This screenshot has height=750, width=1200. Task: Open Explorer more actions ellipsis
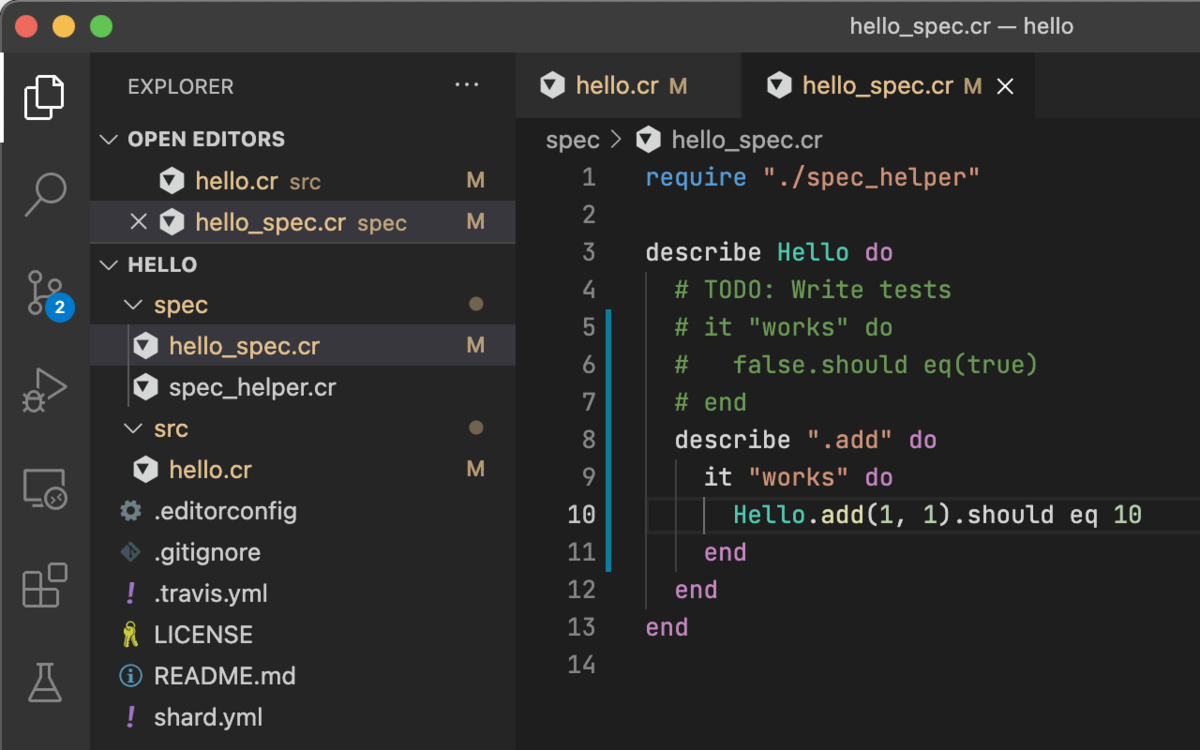(467, 86)
